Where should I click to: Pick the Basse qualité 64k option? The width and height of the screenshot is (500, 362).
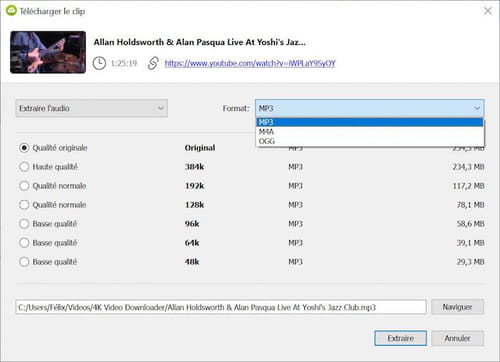[x=24, y=243]
